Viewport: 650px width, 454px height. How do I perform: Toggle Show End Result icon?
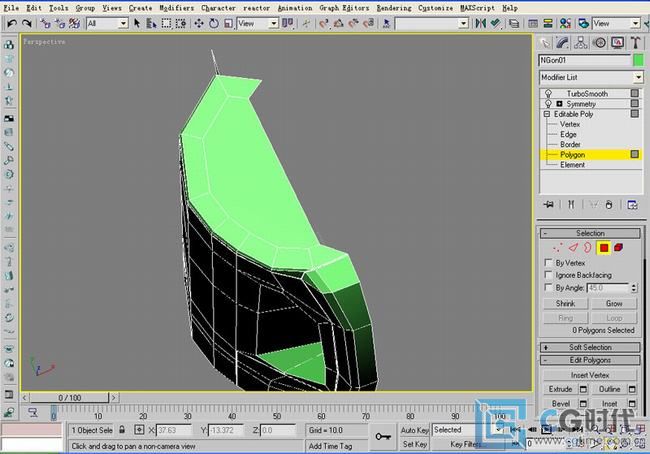tap(571, 205)
